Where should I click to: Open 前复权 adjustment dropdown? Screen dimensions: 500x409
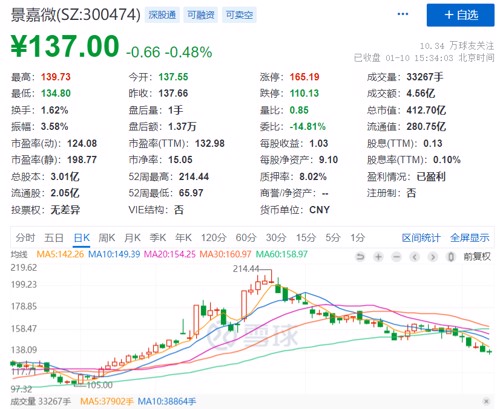tap(477, 257)
